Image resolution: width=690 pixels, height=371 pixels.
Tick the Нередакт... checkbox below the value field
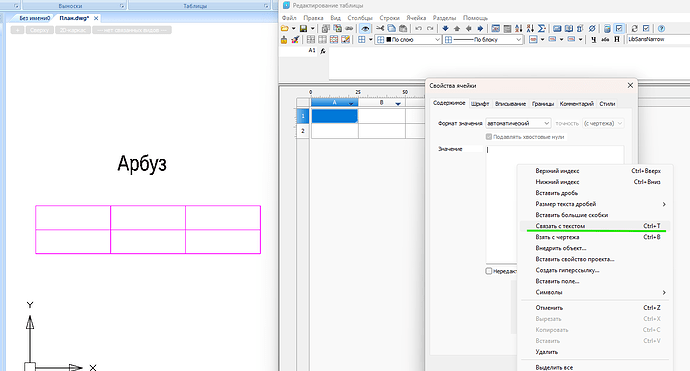click(x=488, y=271)
